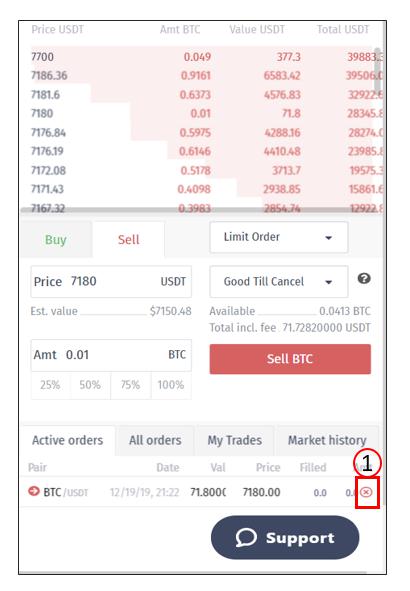Viewport: 410px width, 591px height.
Task: Switch to My Trades tab
Action: (235, 440)
